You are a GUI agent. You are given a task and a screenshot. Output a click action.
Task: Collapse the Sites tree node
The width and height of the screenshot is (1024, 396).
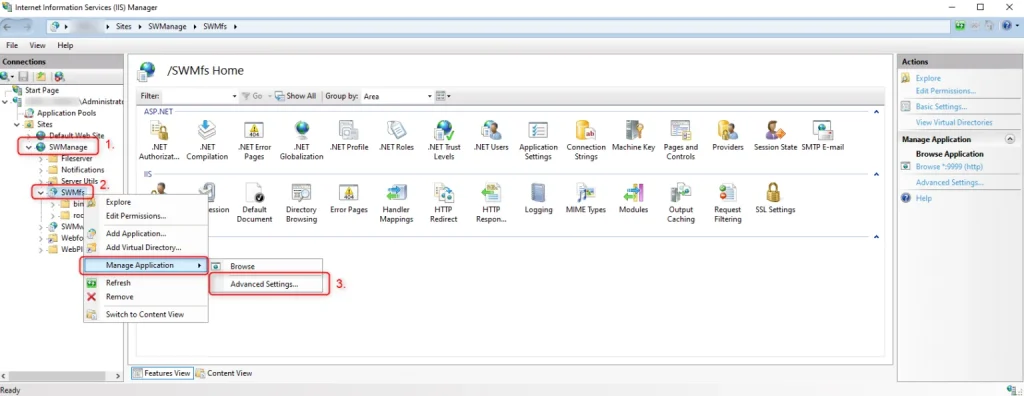point(17,124)
